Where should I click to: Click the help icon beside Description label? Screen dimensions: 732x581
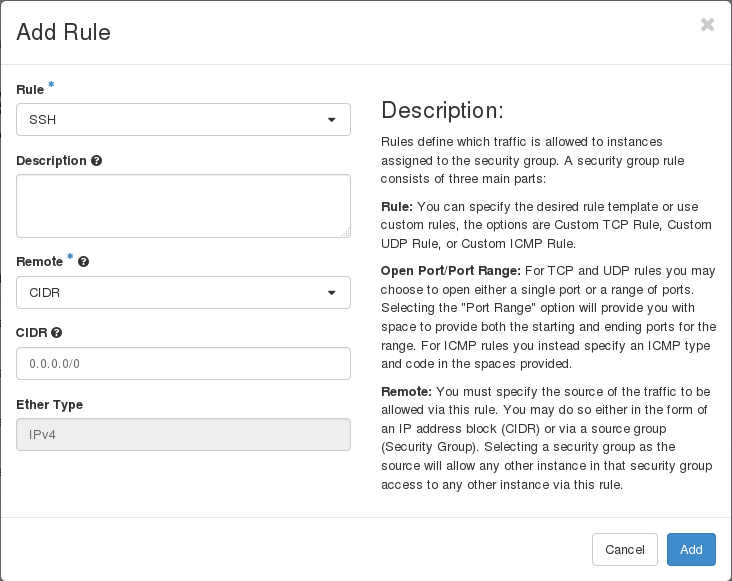click(x=96, y=160)
